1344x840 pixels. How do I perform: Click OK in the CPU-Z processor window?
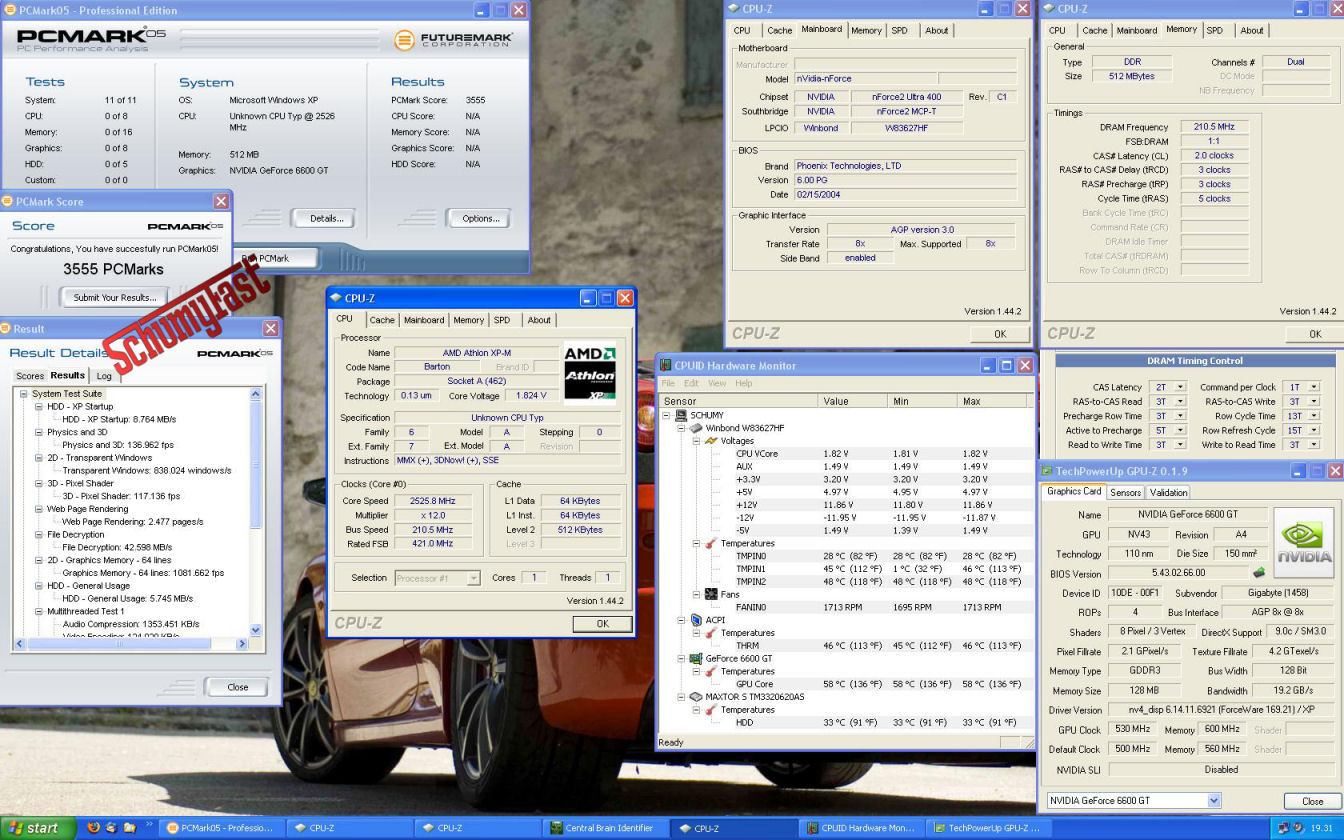(602, 623)
